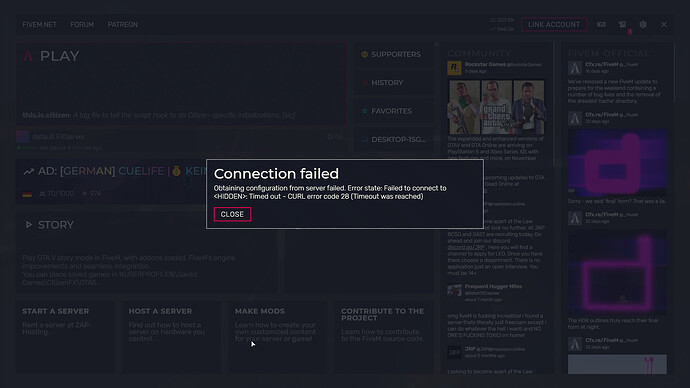Open the GTA characters image in Rockstar post
This screenshot has height=388, width=690.
tap(496, 106)
